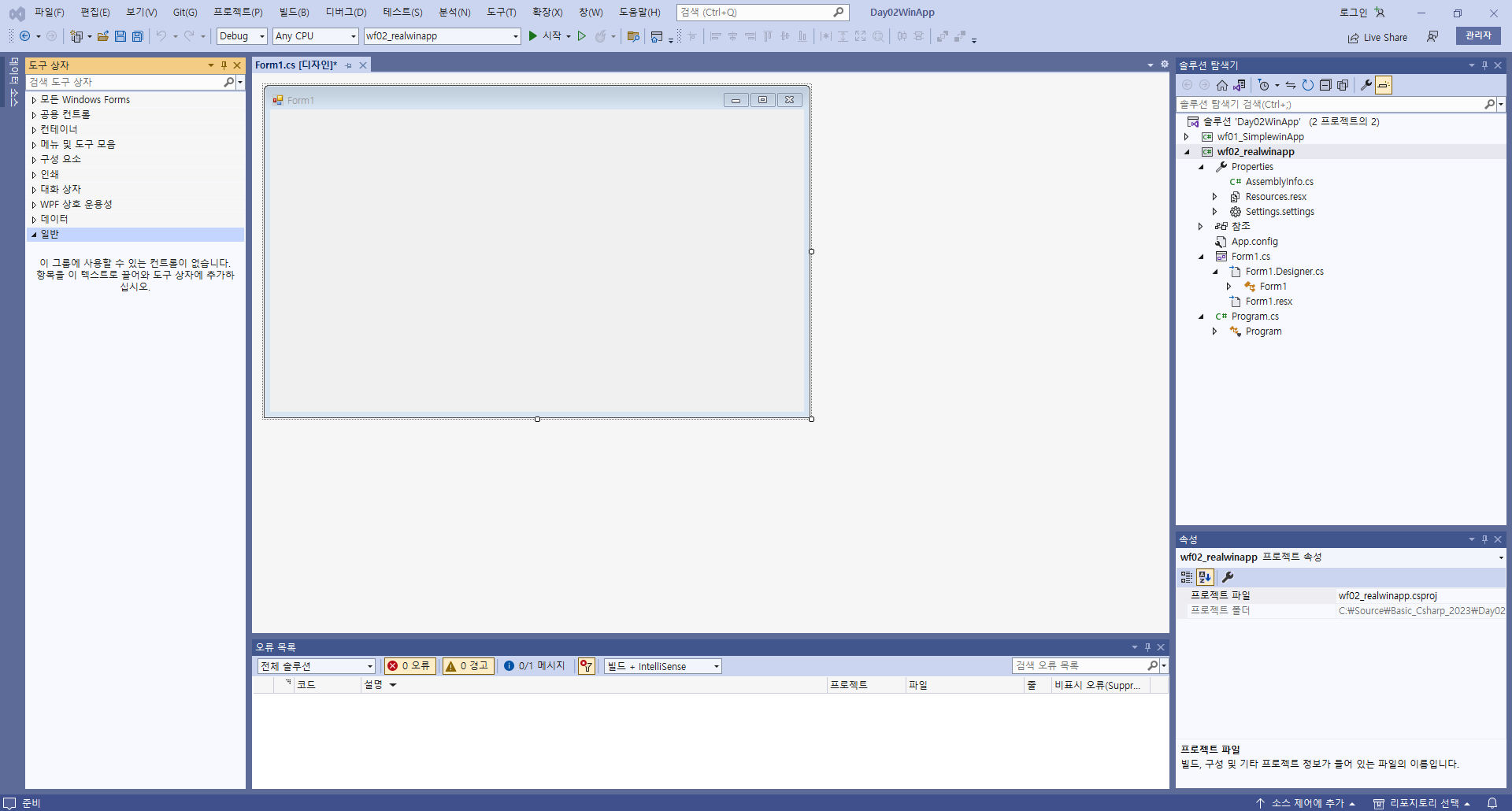
Task: Open Solution Explorer properties wrench icon
Action: click(x=1365, y=85)
